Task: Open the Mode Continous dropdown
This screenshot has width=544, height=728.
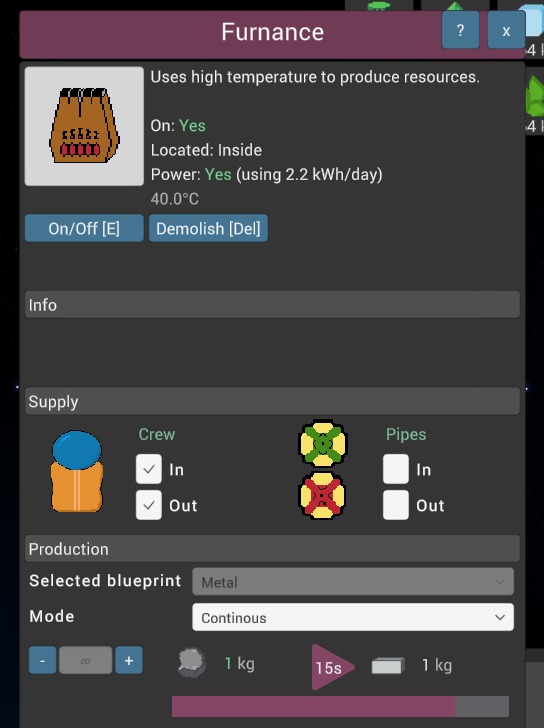Action: 353,617
